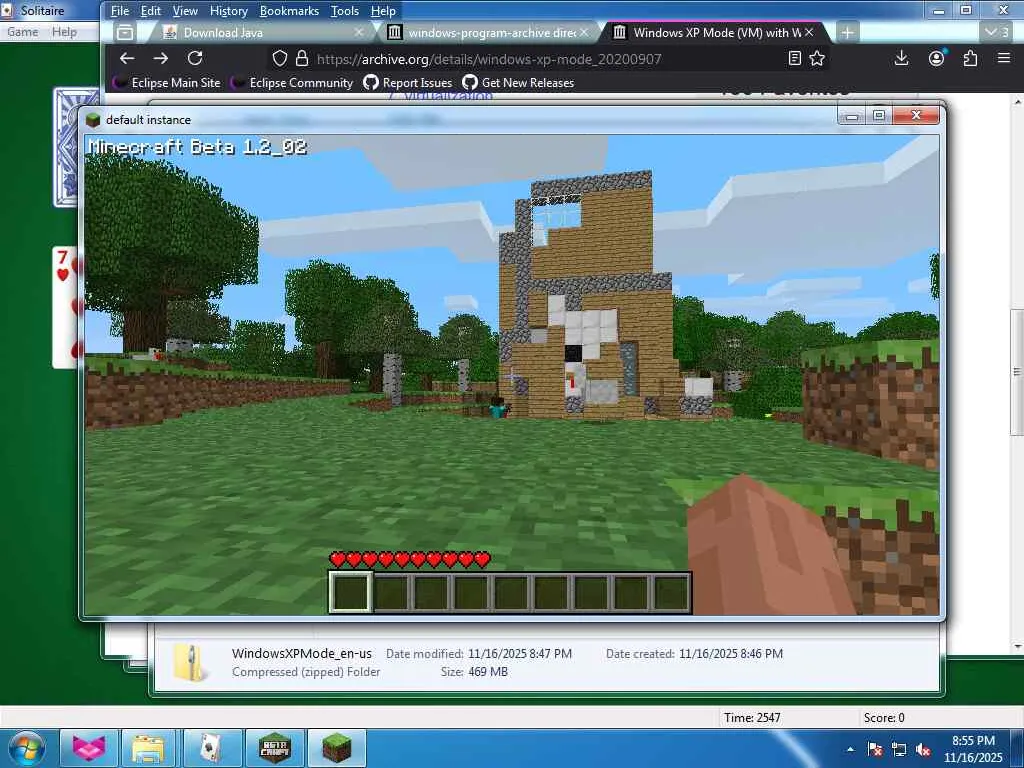The width and height of the screenshot is (1024, 768).
Task: Click Solitaire Time: 2547 status text
Action: click(x=752, y=717)
